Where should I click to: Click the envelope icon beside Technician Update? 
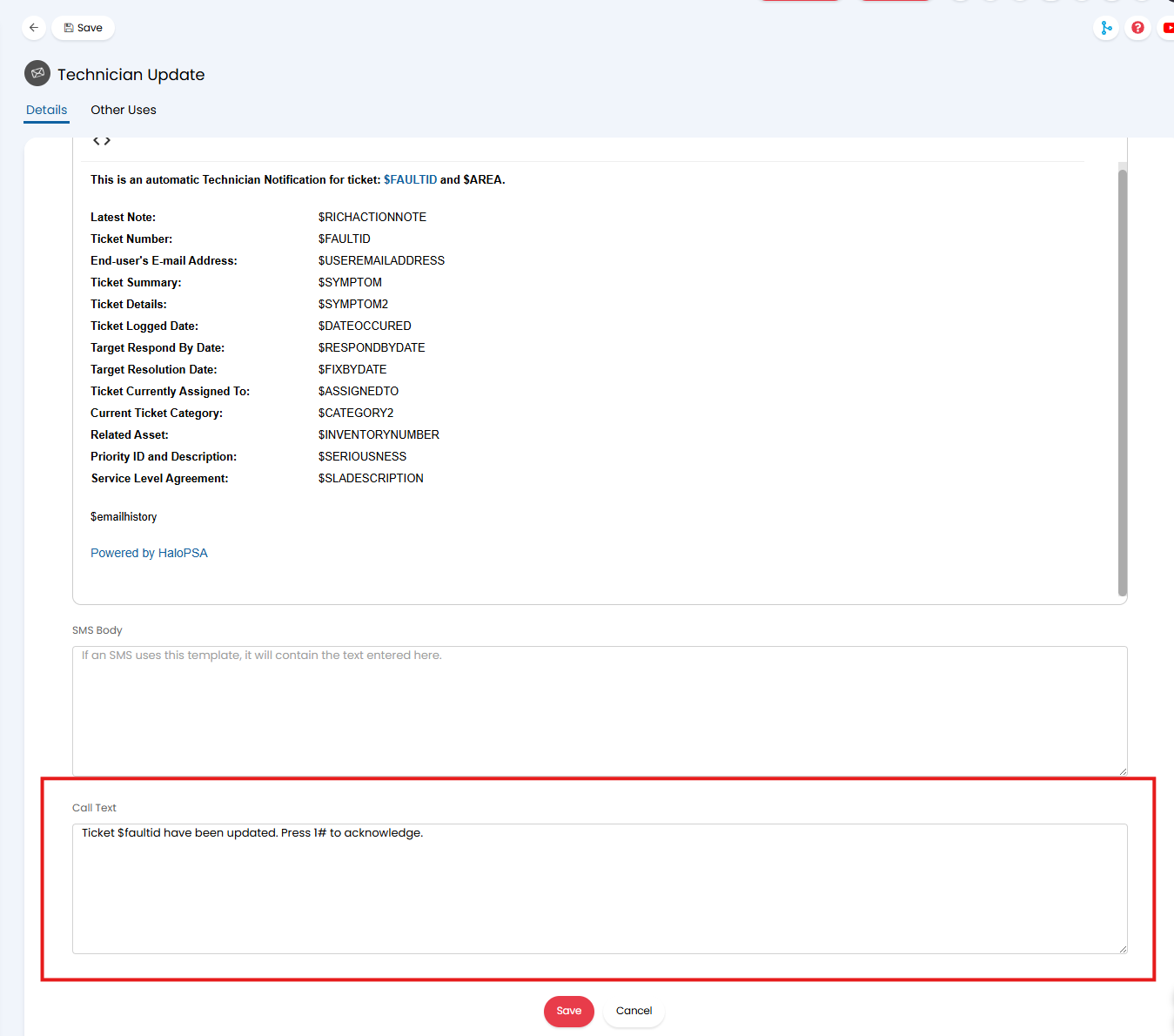[x=37, y=74]
